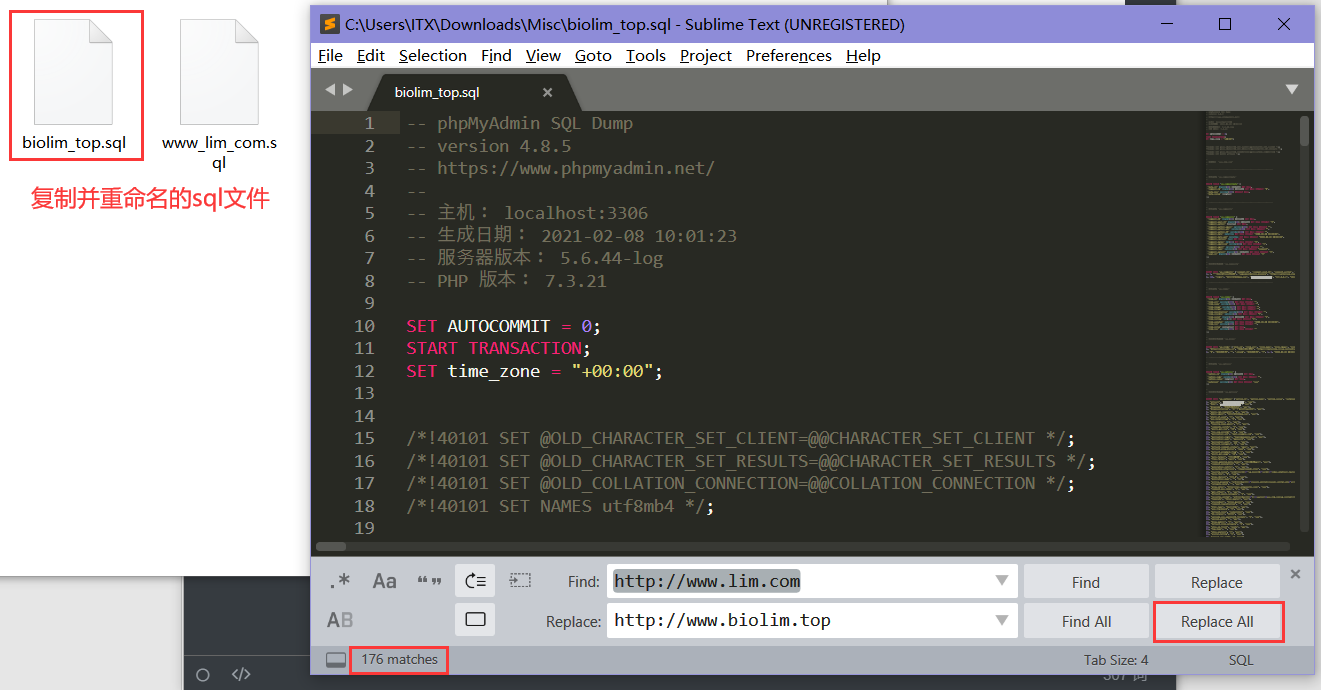Viewport: 1321px width, 690px height.
Task: Click the circle icon in background window
Action: 203,675
